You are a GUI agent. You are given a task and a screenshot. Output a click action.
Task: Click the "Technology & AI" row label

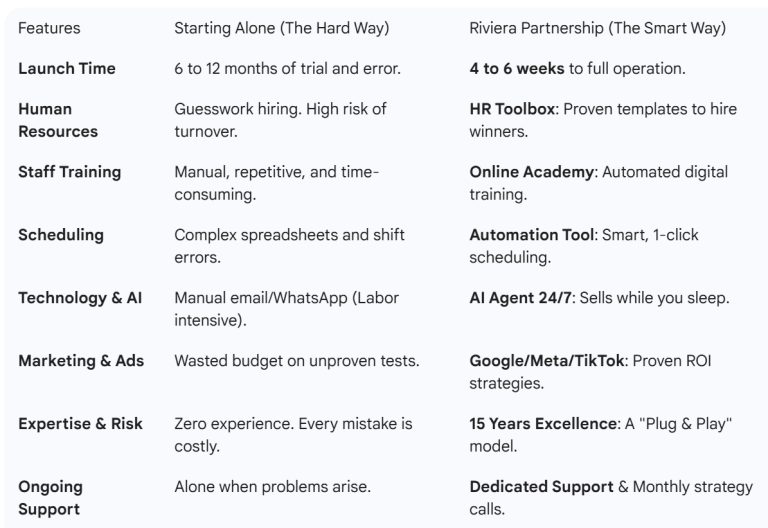(x=80, y=298)
